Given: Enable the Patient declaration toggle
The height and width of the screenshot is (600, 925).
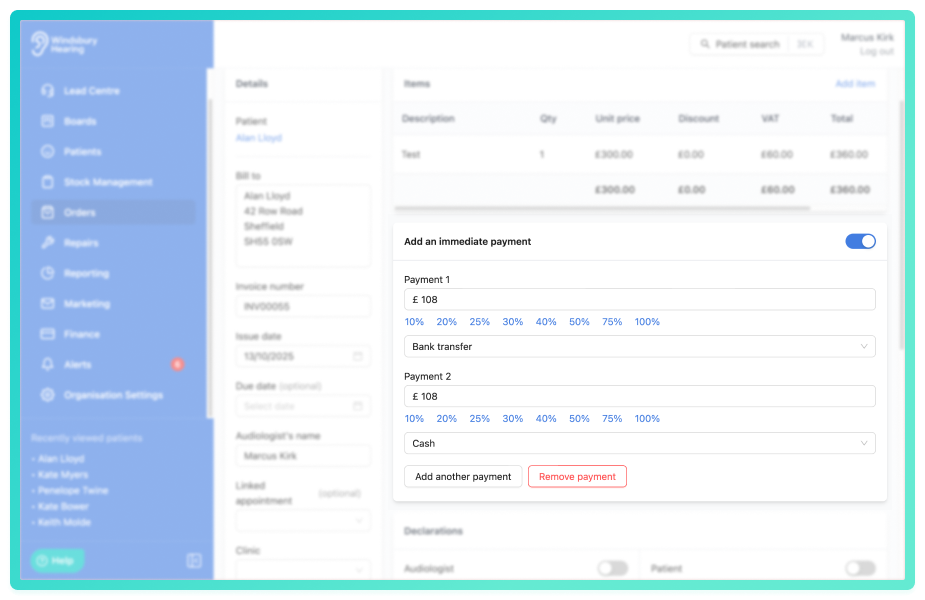Looking at the screenshot, I should (x=861, y=568).
